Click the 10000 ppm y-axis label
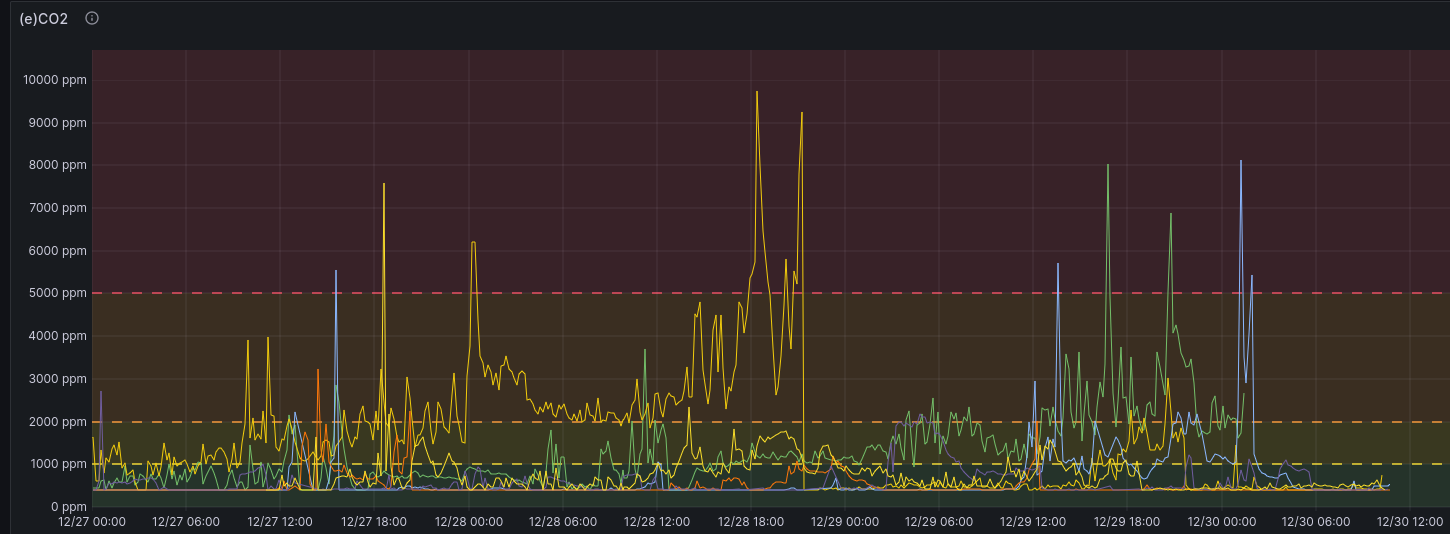 coord(55,80)
